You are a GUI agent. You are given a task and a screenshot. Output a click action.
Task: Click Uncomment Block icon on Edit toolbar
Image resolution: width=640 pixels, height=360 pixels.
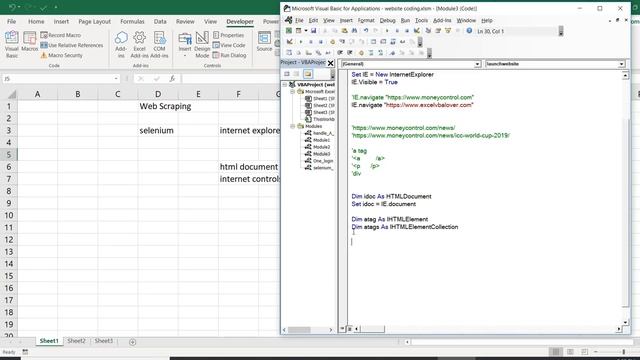(x=380, y=52)
